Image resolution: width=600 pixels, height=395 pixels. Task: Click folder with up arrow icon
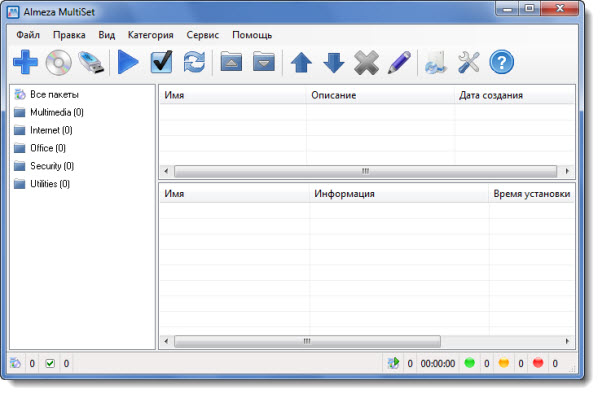click(231, 62)
